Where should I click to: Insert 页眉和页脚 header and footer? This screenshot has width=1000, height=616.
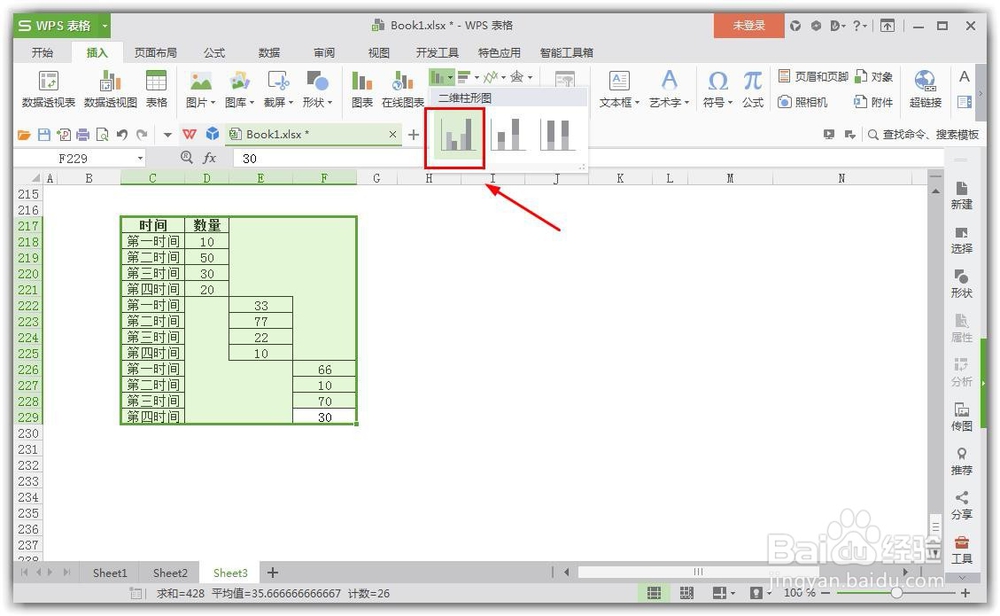pyautogui.click(x=820, y=75)
